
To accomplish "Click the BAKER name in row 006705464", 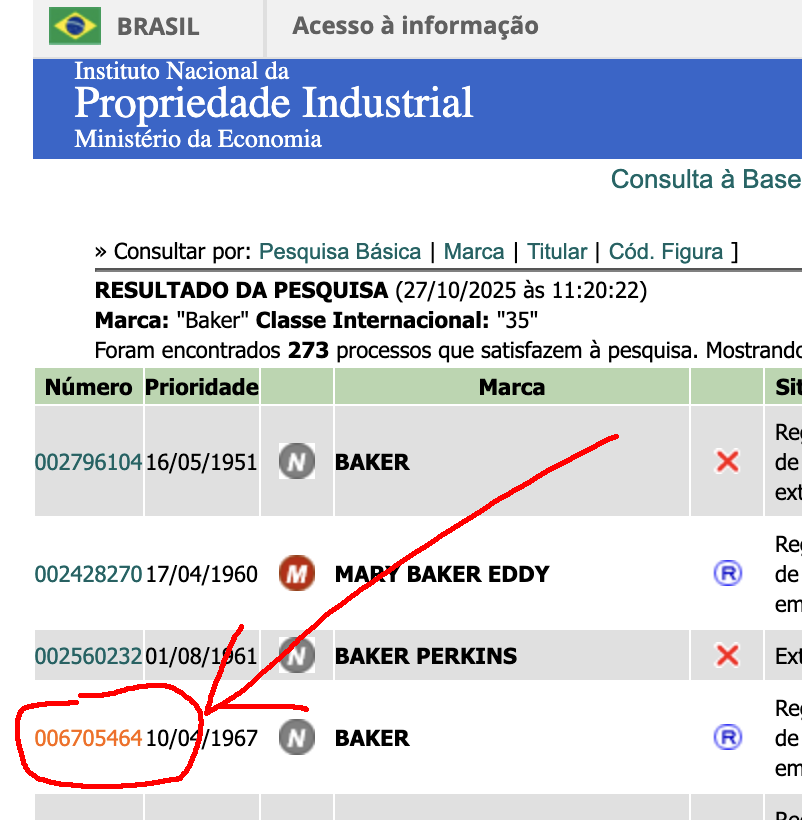I will (372, 738).
